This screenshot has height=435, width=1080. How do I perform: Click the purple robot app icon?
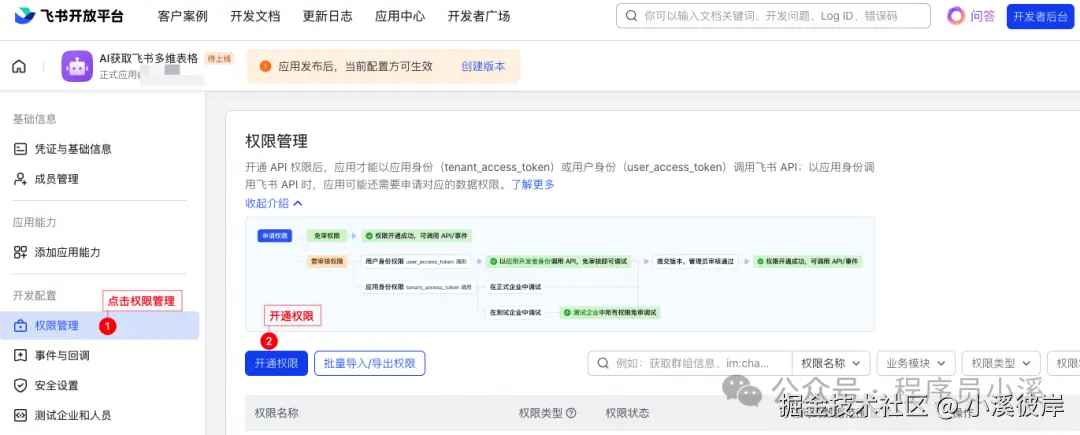pos(77,67)
